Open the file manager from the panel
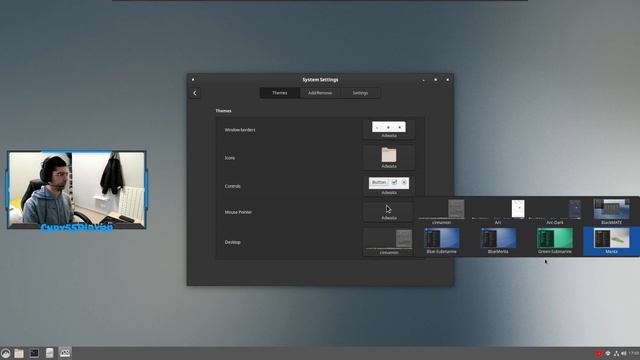 click(x=19, y=353)
